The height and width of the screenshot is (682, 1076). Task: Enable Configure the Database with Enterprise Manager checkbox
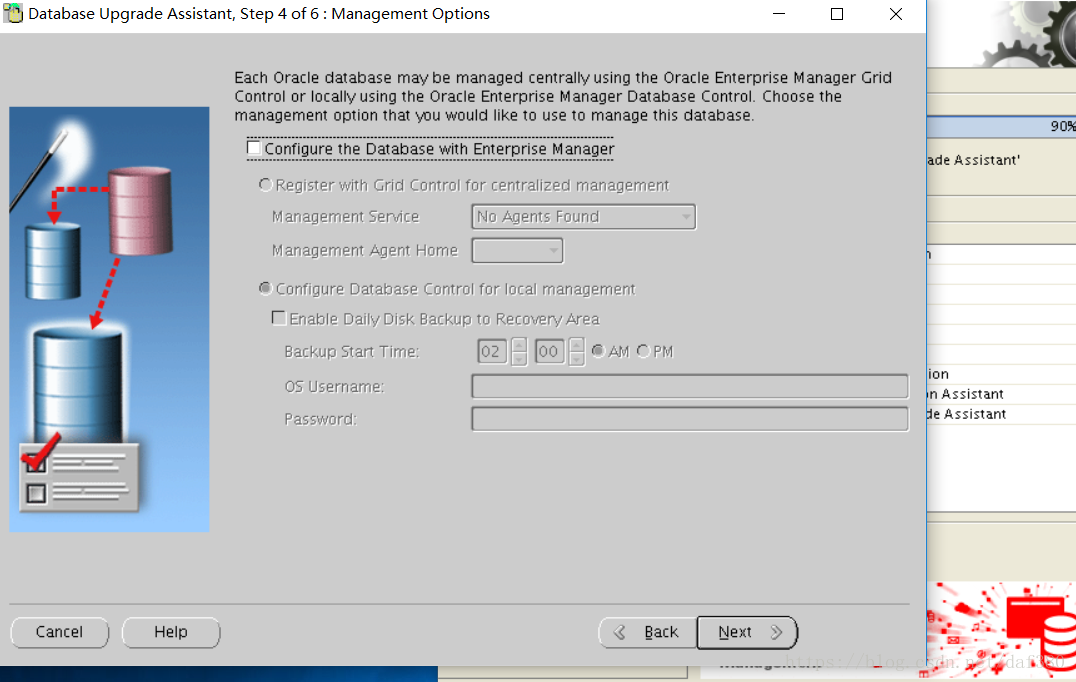pos(254,148)
